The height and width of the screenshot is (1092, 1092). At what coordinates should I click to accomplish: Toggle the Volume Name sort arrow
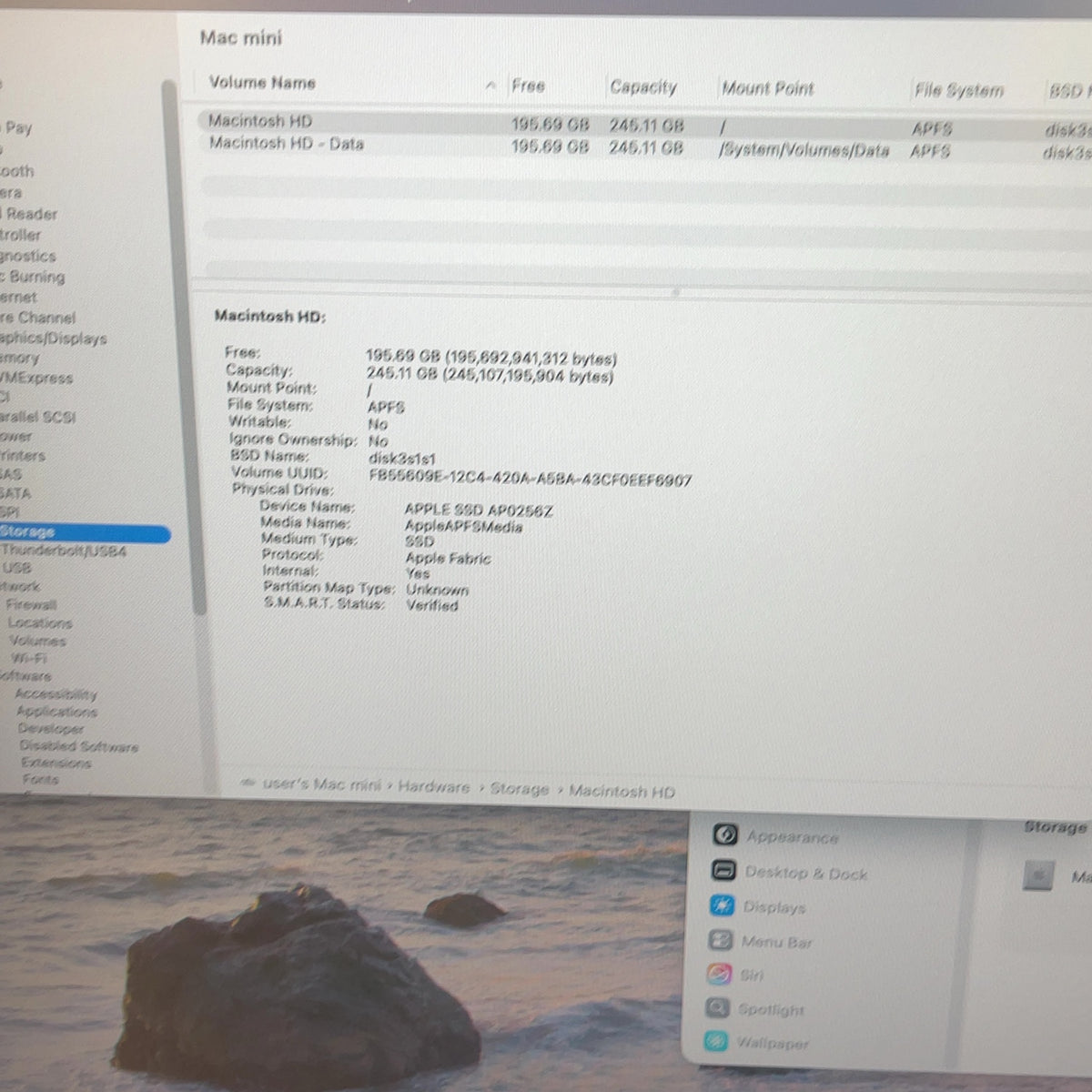point(490,86)
